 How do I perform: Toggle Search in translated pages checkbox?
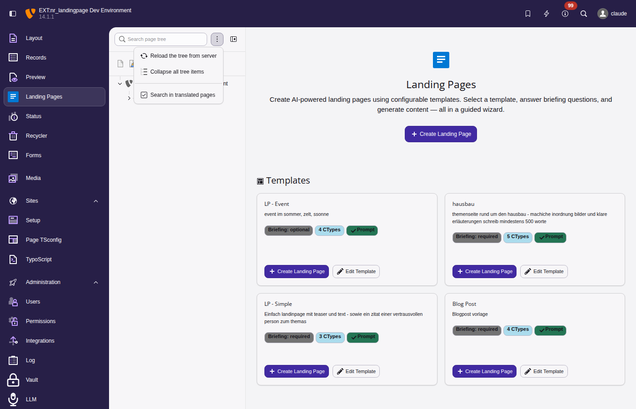144,95
